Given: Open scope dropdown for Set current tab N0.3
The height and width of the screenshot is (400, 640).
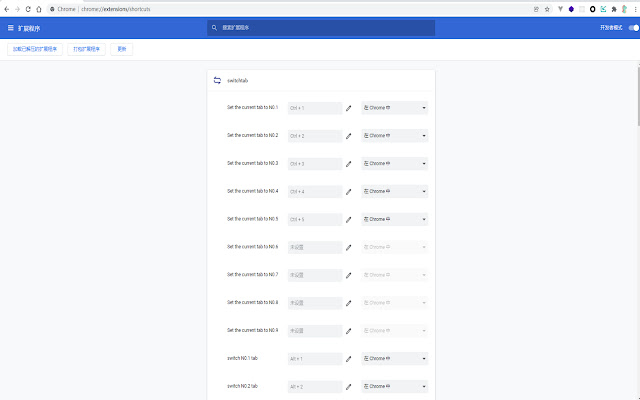Looking at the screenshot, I should pos(394,163).
